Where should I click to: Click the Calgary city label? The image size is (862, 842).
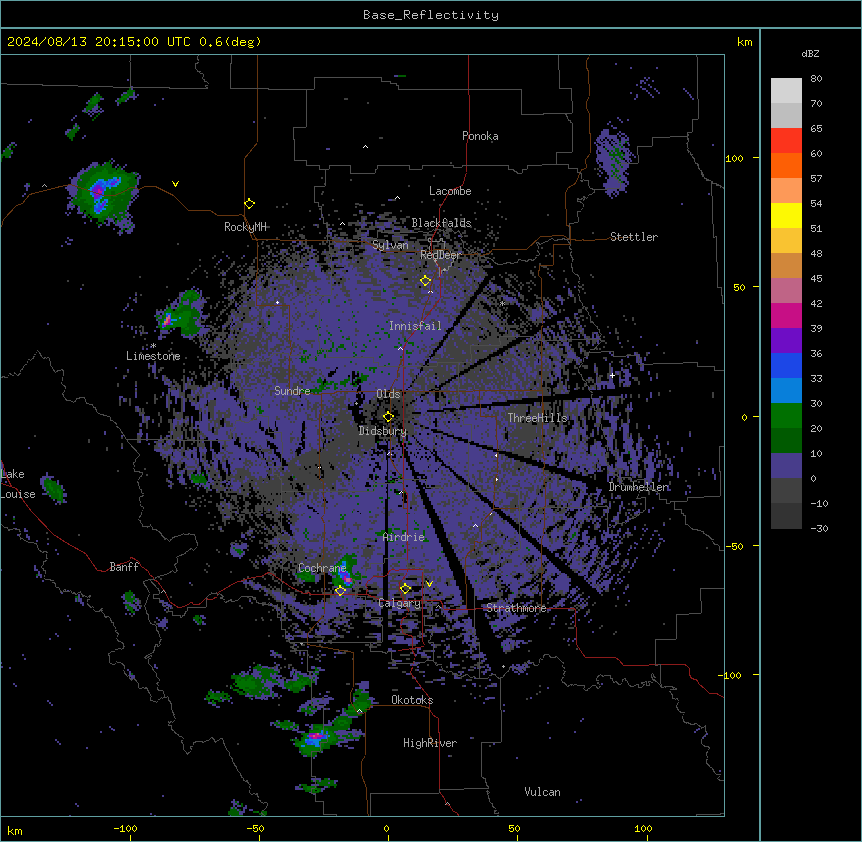click(x=400, y=603)
